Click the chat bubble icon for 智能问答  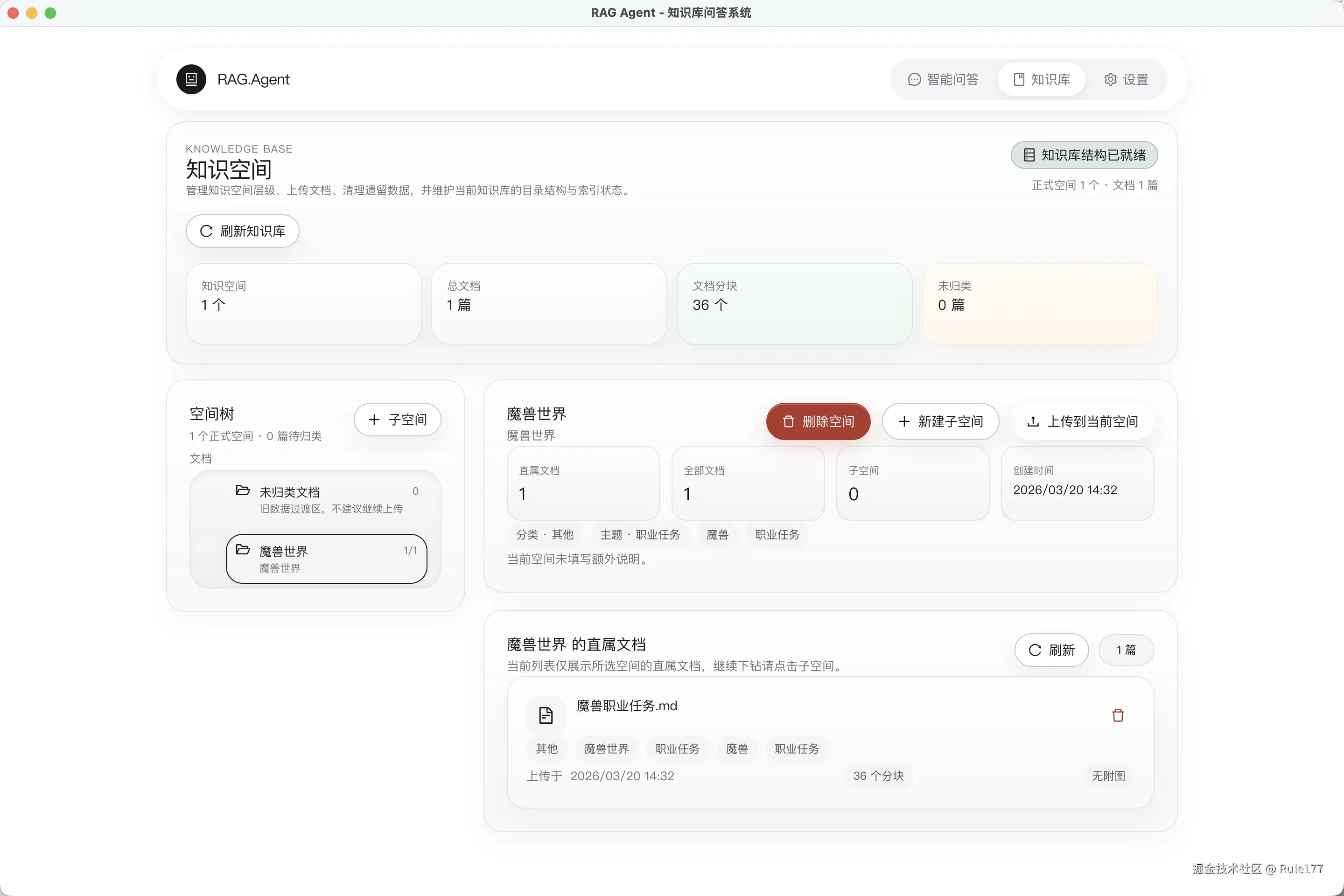click(x=914, y=79)
